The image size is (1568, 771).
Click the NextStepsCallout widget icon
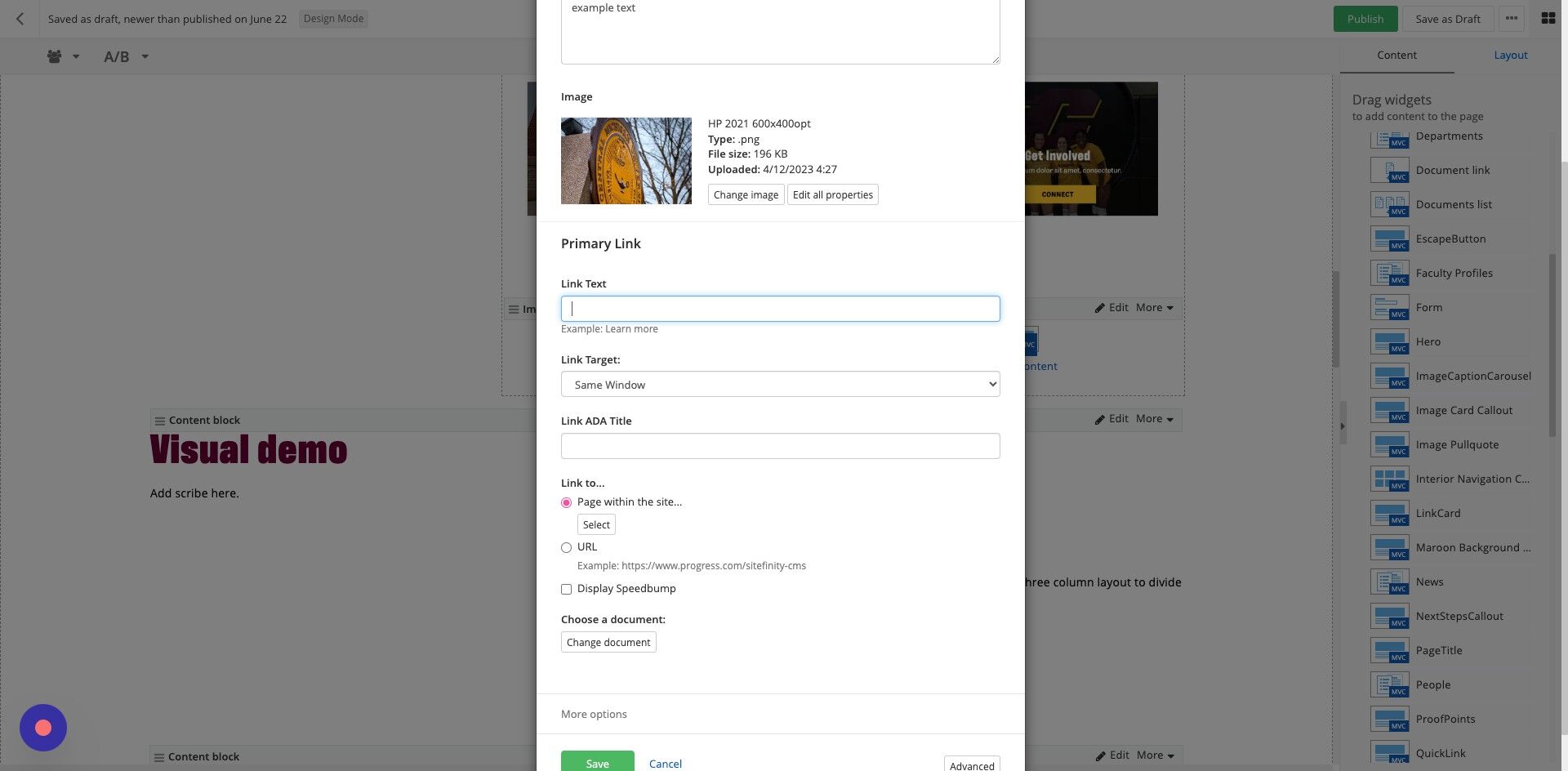(x=1389, y=616)
